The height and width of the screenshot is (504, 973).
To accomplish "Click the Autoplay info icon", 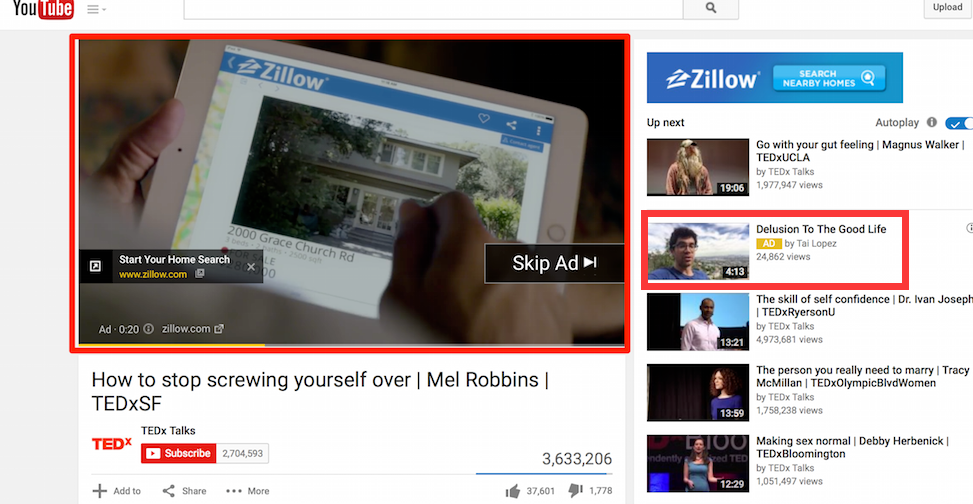I will pyautogui.click(x=931, y=122).
